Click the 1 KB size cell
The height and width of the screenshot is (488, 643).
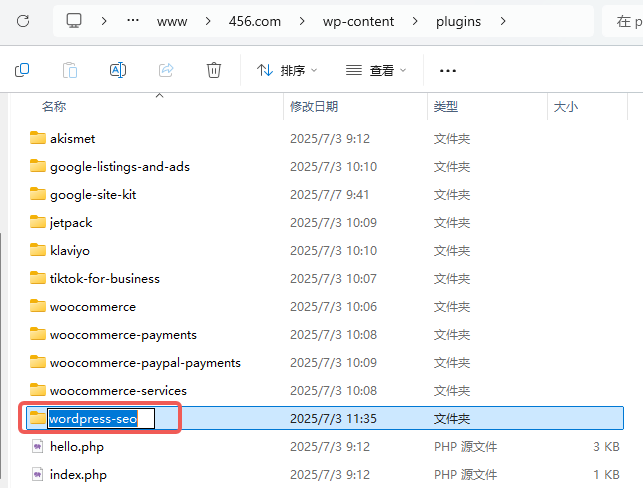pos(606,474)
